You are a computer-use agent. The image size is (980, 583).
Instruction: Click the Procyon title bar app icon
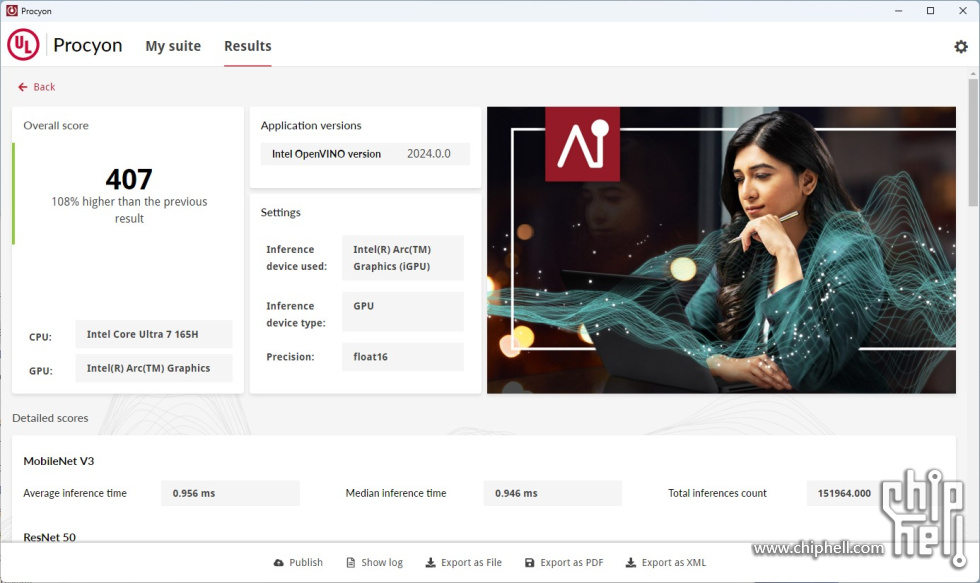(11, 11)
